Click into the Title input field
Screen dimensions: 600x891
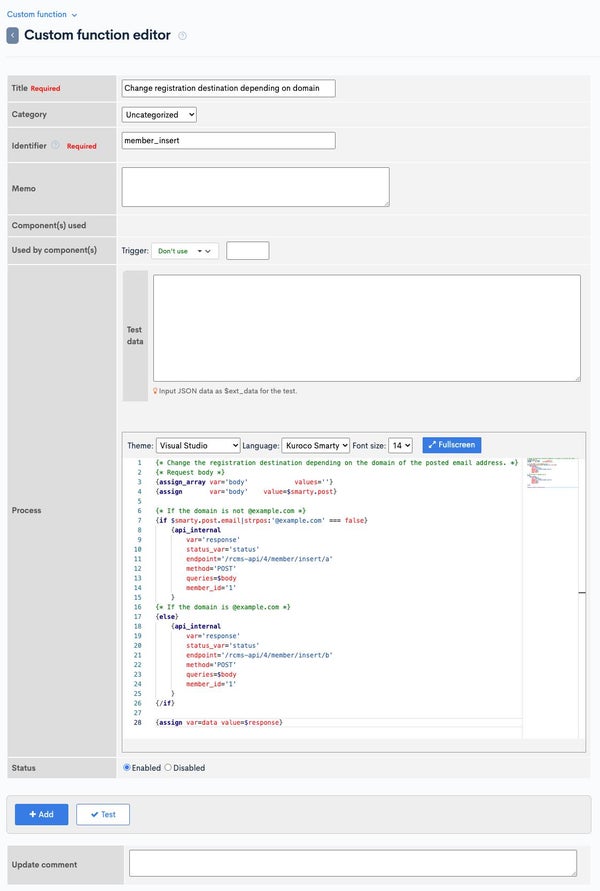coord(228,88)
